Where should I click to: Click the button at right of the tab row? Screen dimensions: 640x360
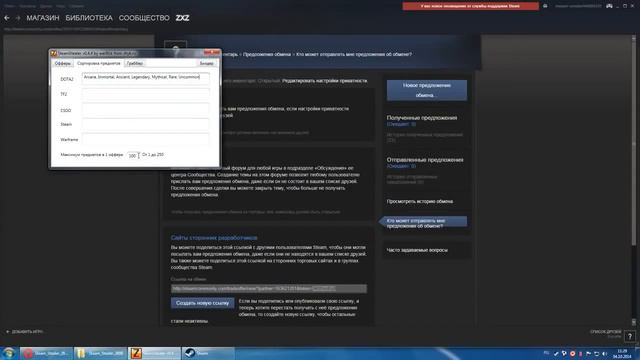(x=207, y=64)
